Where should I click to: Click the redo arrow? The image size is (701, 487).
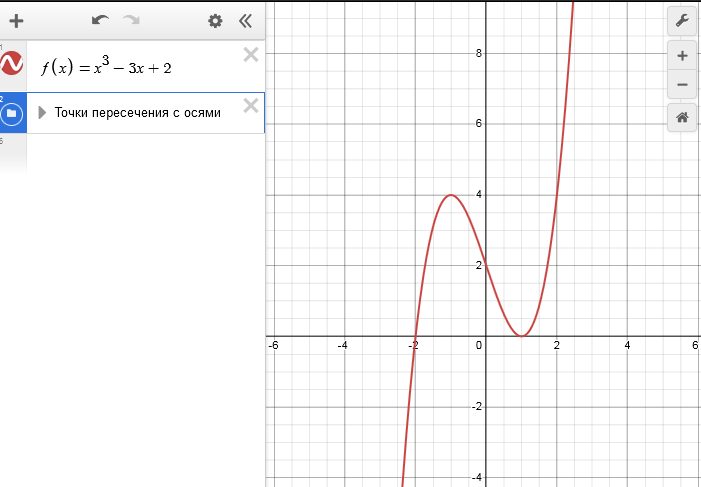pos(131,20)
